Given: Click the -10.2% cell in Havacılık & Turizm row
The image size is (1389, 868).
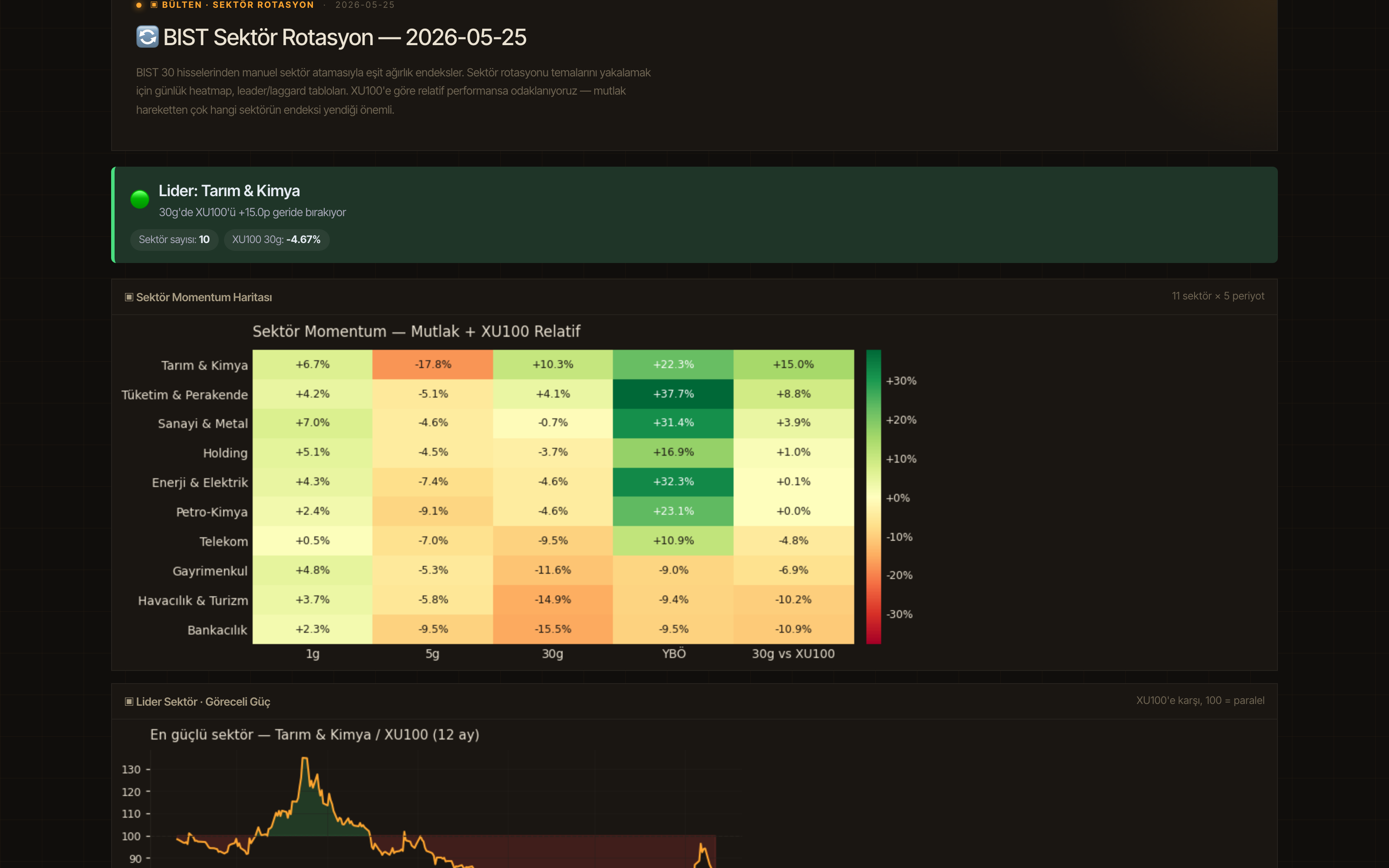Looking at the screenshot, I should pos(794,599).
